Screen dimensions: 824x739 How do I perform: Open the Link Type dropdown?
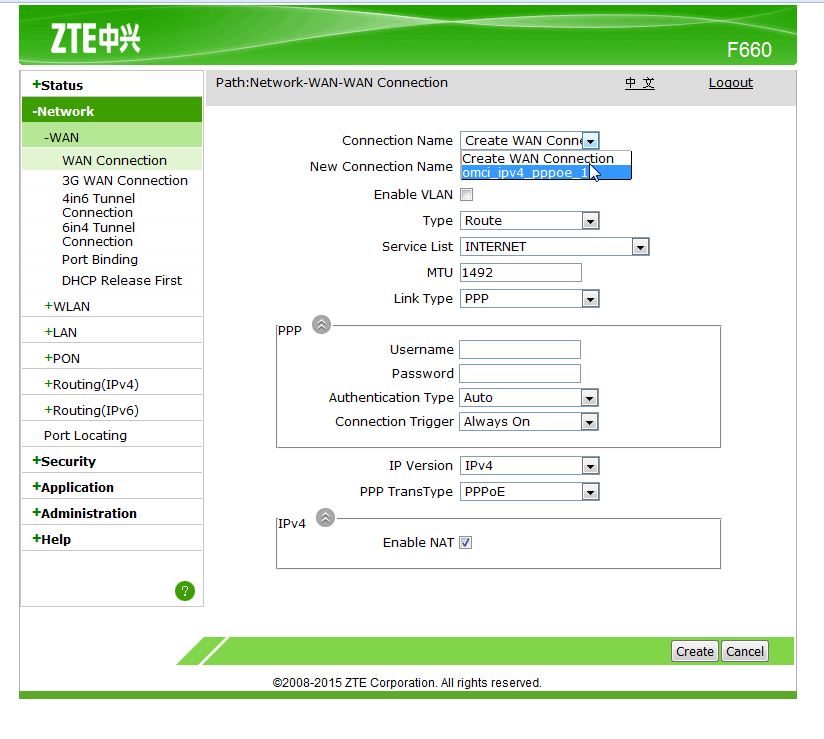(x=590, y=298)
